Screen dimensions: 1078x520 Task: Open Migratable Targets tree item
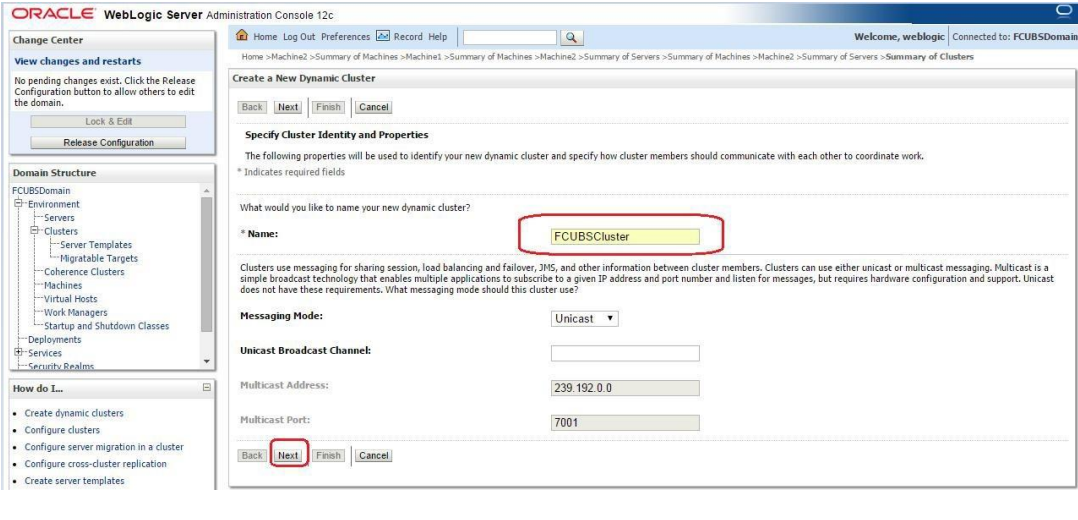(99, 259)
